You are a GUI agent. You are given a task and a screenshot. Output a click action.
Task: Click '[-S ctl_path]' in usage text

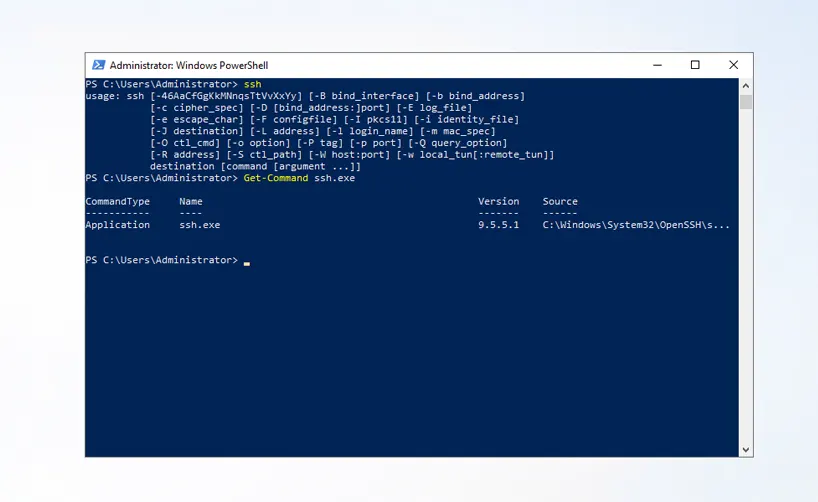(x=264, y=154)
